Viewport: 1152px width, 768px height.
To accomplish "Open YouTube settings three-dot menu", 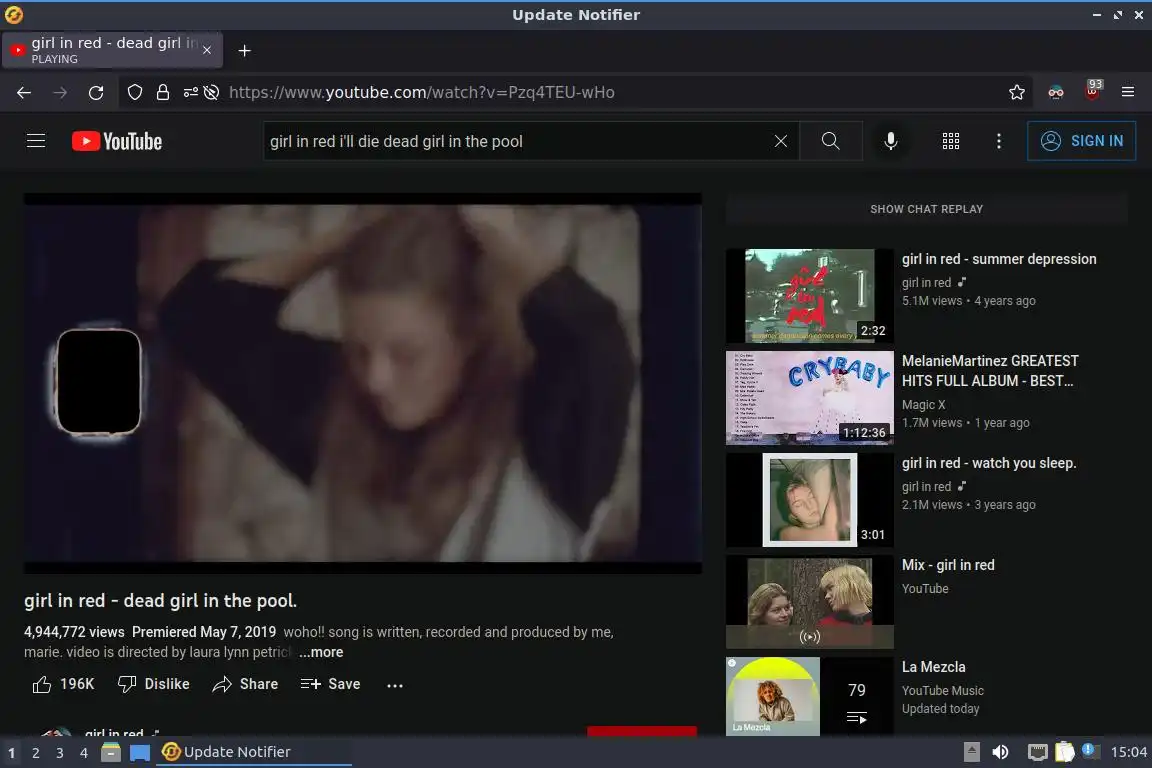I will coord(998,141).
